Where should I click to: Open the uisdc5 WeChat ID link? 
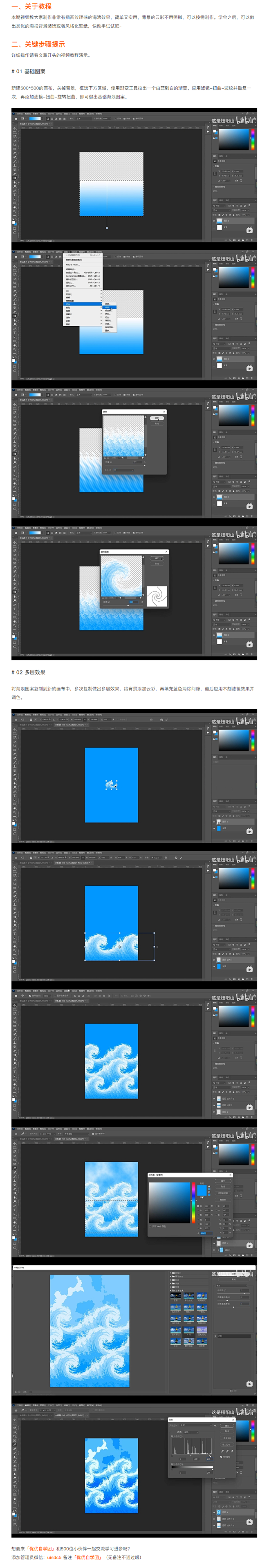point(54,1557)
